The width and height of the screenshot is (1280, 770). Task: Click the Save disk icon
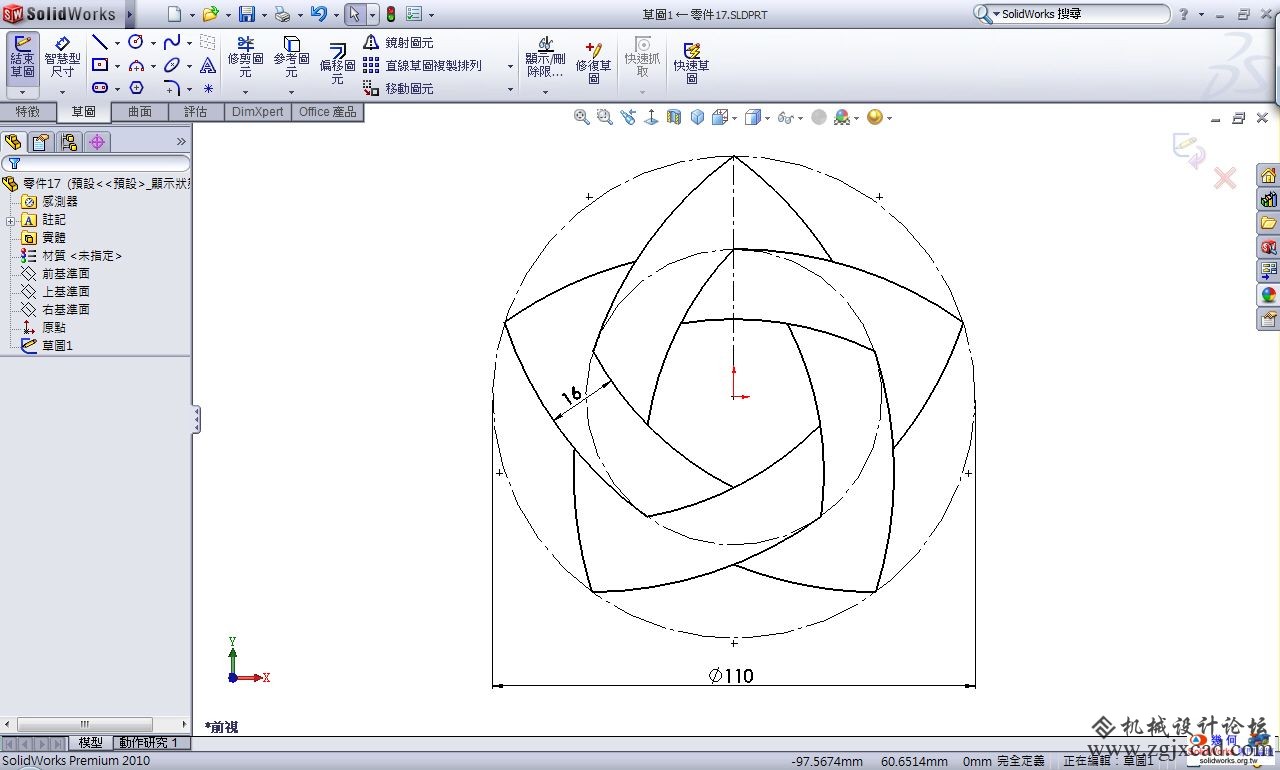(x=246, y=14)
